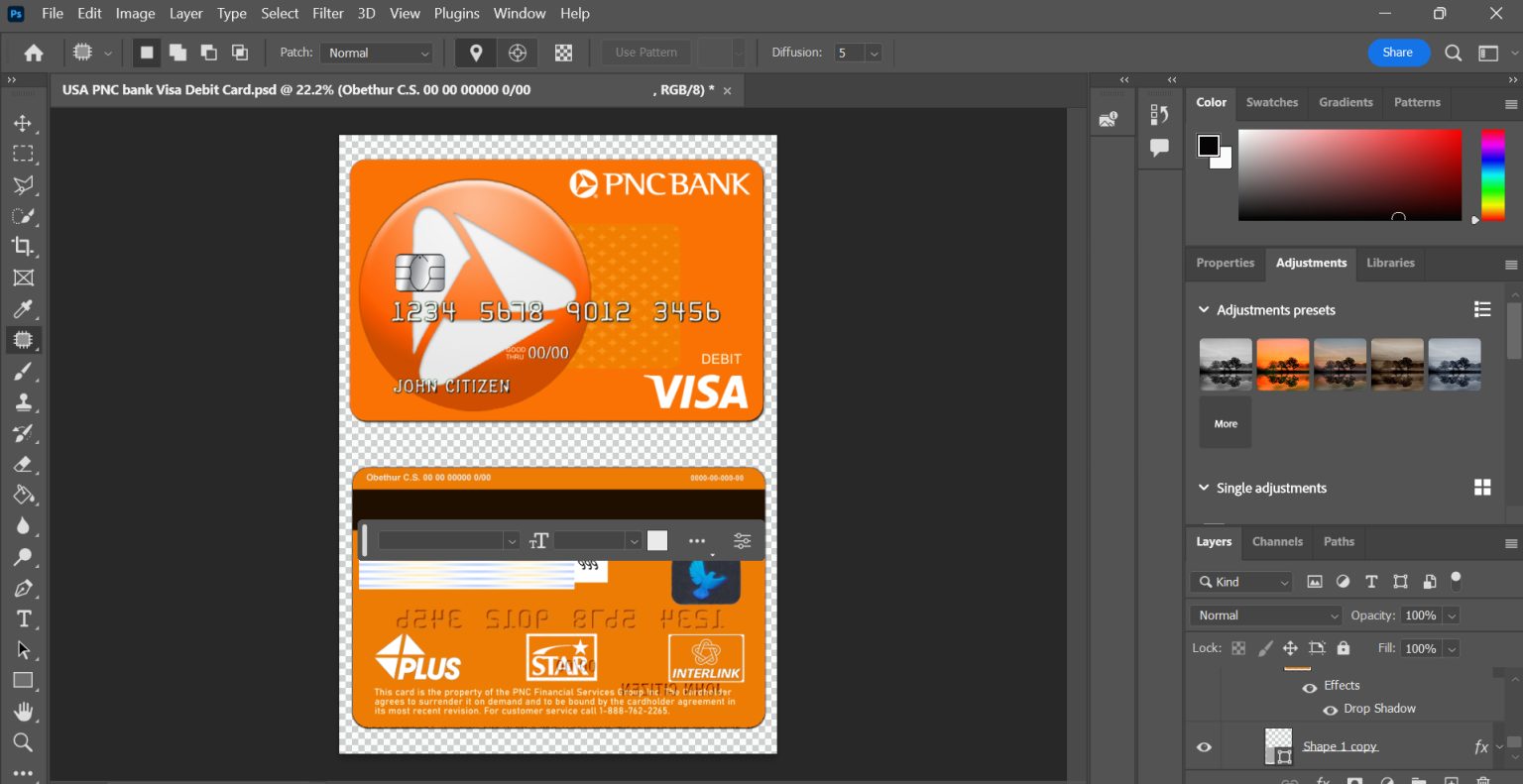Switch to the Paths tab
This screenshot has height=784, width=1523.
tap(1339, 541)
